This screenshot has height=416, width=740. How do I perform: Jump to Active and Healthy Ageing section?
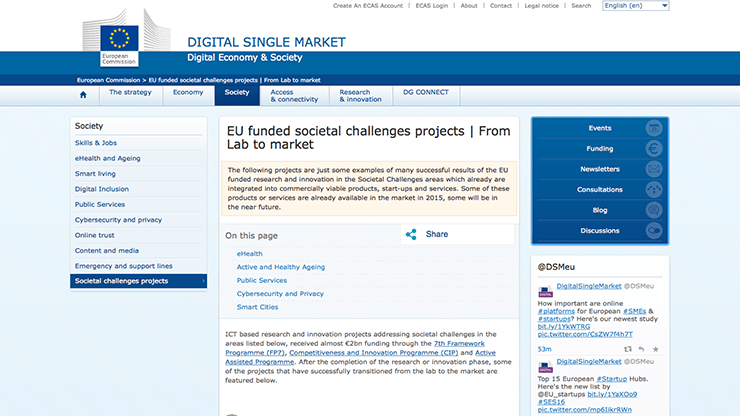click(x=281, y=267)
